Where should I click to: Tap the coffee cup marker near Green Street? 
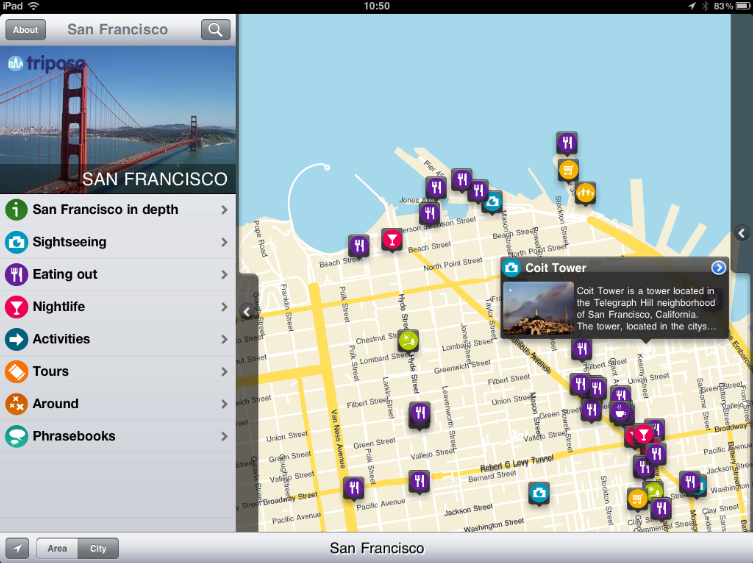pyautogui.click(x=620, y=412)
